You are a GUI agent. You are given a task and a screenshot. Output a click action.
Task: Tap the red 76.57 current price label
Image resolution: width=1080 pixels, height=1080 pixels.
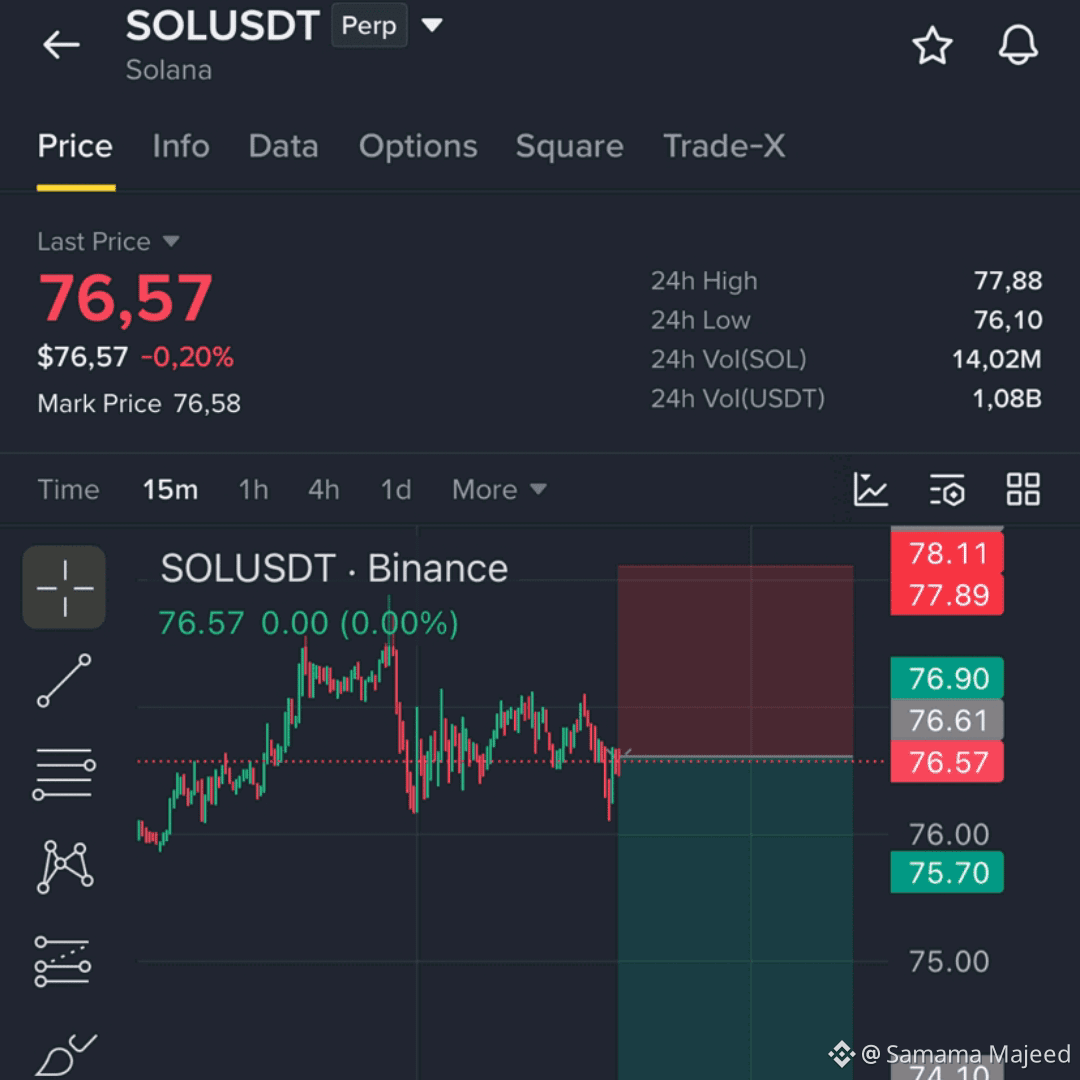tap(947, 762)
